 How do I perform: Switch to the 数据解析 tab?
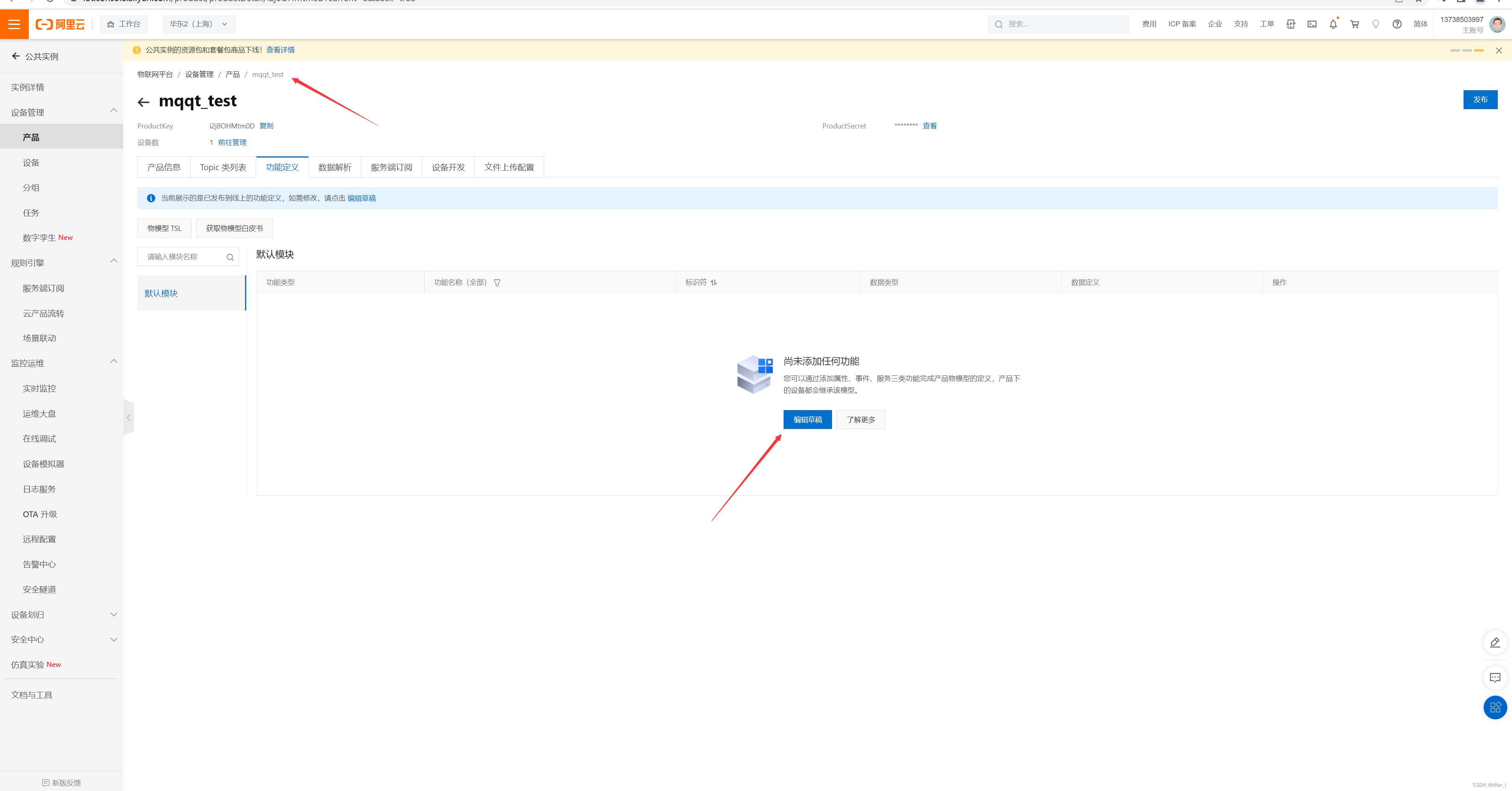(334, 167)
